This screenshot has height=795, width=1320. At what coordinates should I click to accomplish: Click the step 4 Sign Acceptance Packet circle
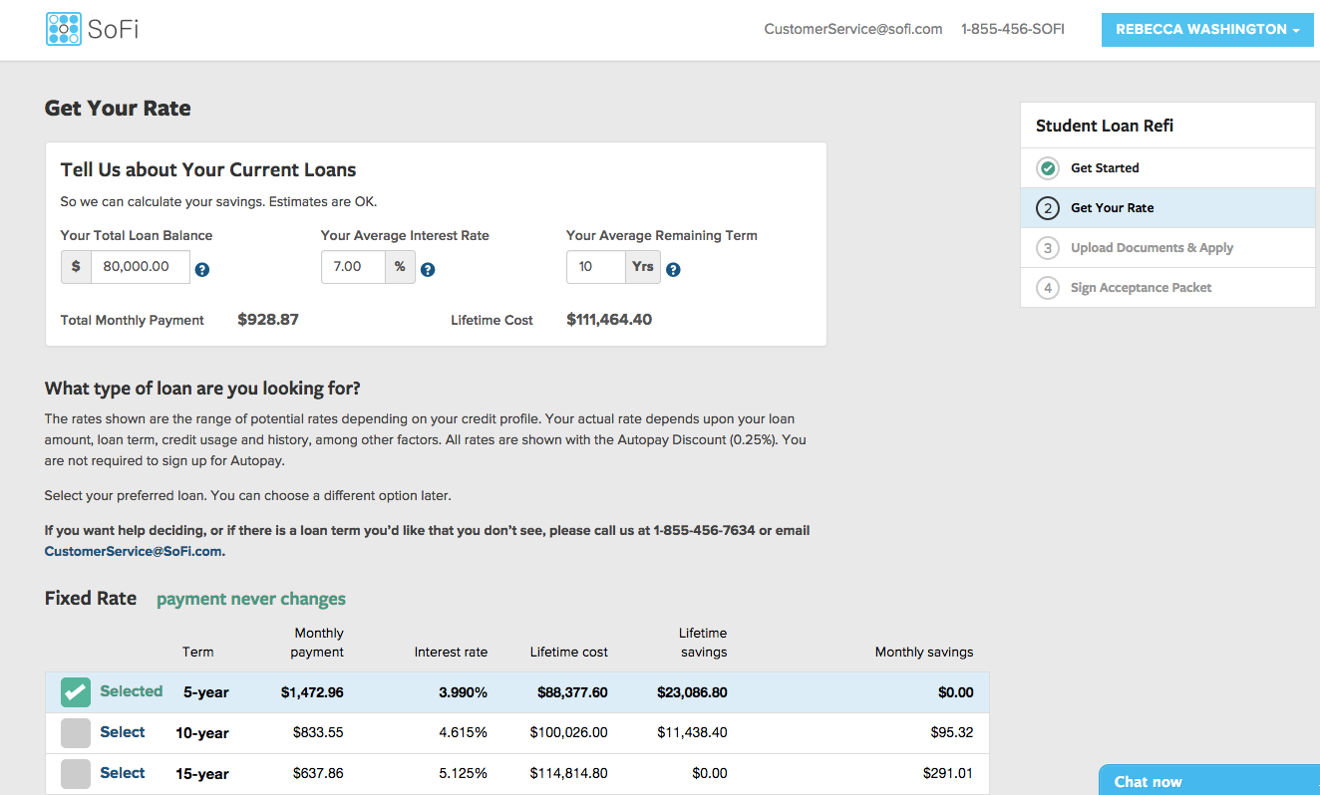point(1048,287)
